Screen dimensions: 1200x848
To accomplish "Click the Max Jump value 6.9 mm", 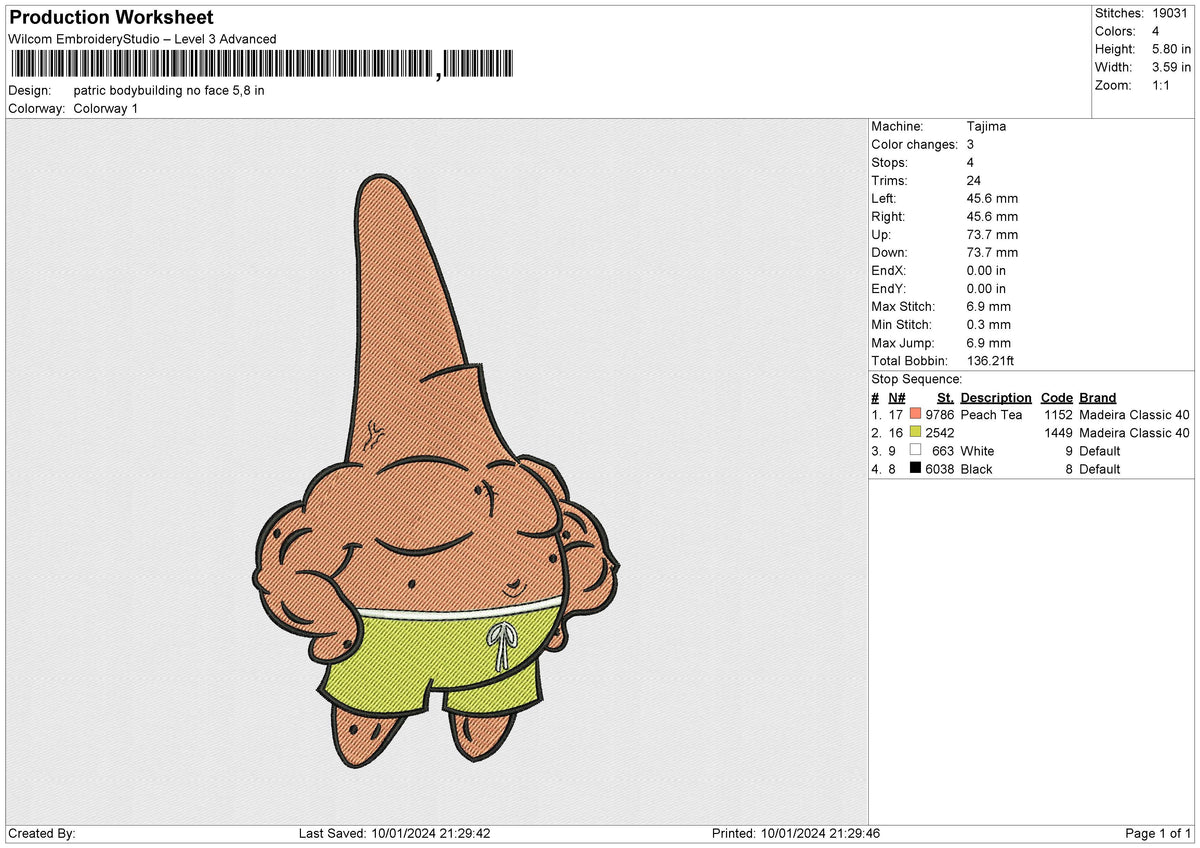I will pyautogui.click(x=989, y=342).
